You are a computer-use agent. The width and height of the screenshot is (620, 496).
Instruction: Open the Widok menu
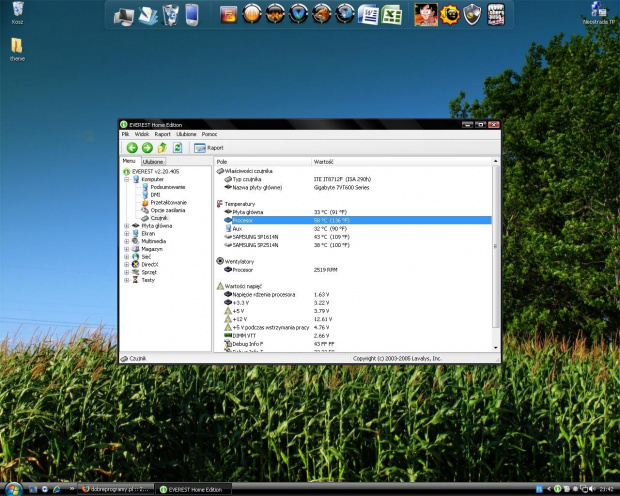pos(142,134)
